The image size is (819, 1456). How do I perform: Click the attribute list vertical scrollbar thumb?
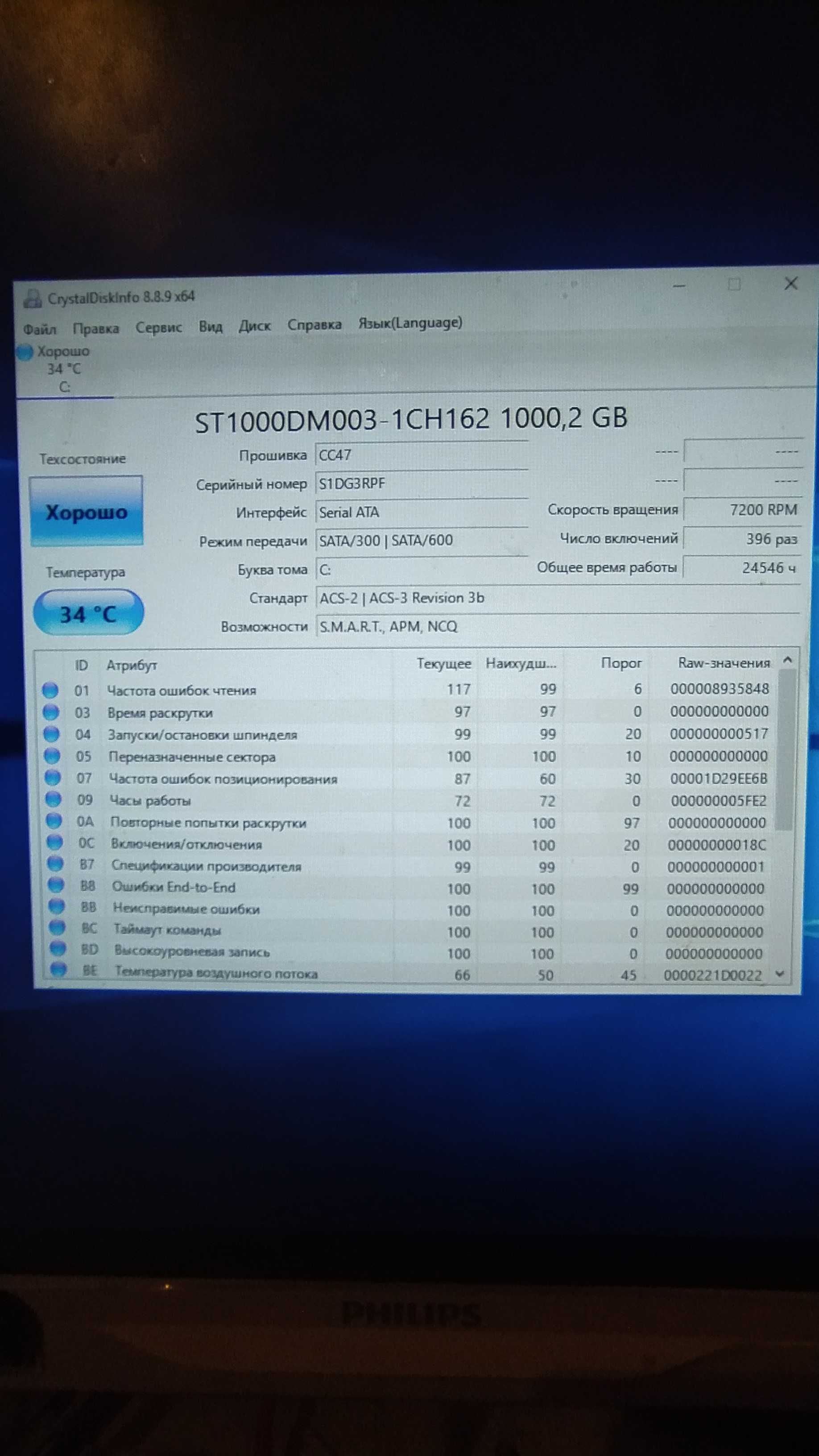[786, 749]
